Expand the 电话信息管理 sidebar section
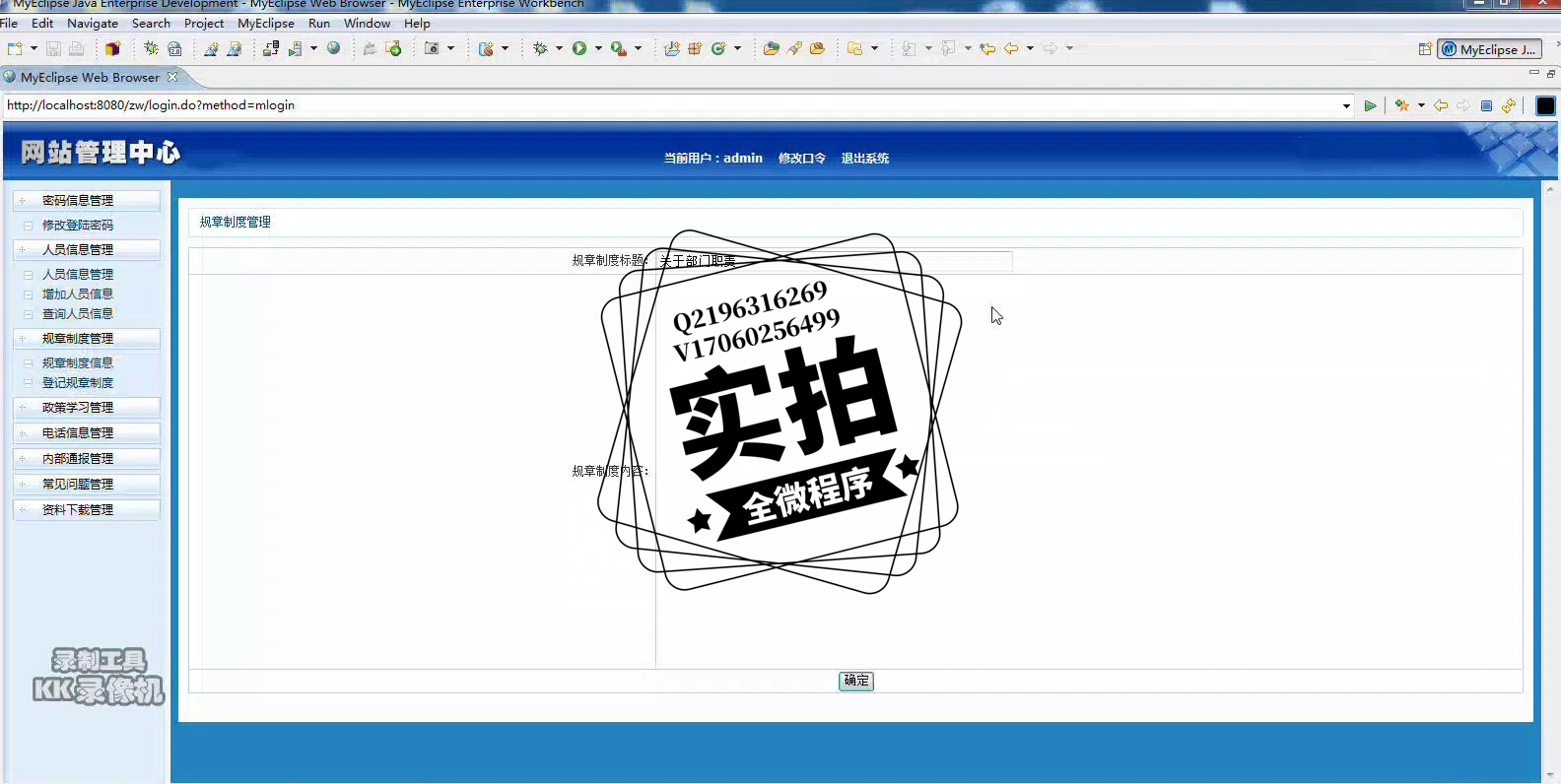Viewport: 1561px width, 784px height. coord(87,433)
